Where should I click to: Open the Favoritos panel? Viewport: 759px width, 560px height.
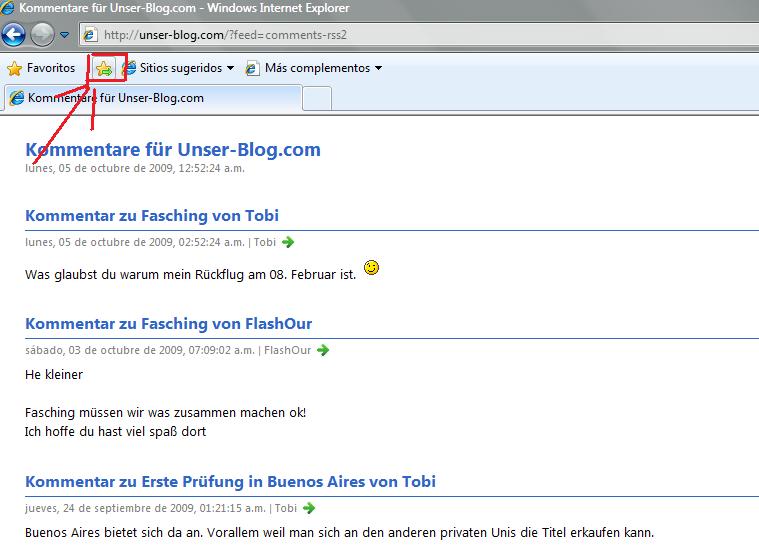tap(41, 68)
